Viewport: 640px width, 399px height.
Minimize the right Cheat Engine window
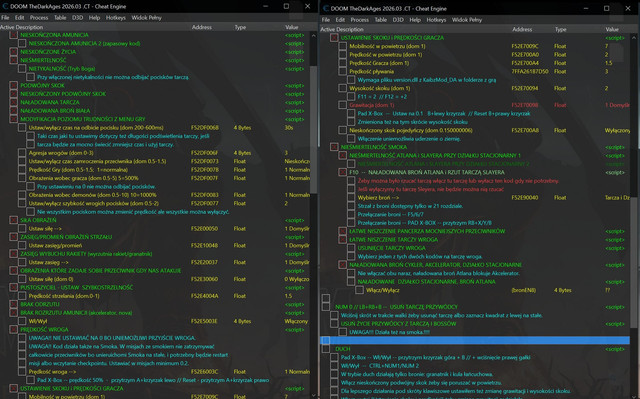click(x=586, y=8)
